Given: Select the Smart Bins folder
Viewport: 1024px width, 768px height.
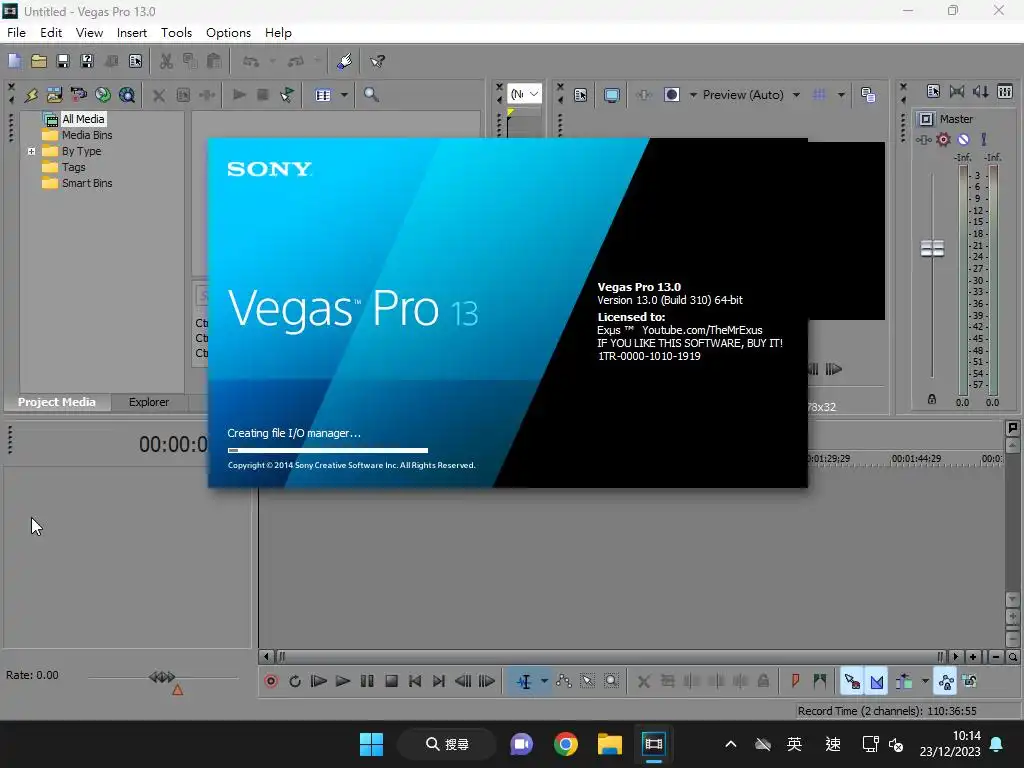Looking at the screenshot, I should tap(87, 184).
